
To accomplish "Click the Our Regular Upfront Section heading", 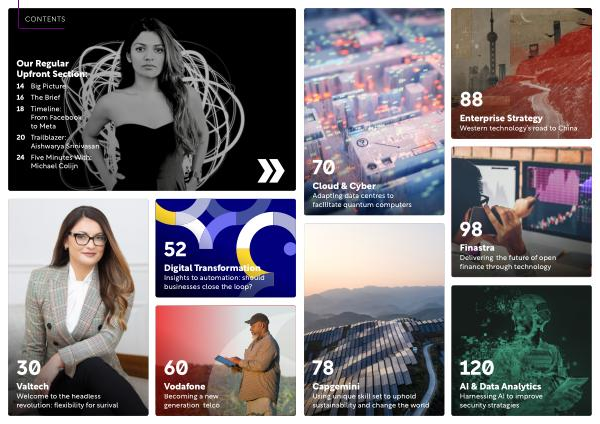I will pos(52,68).
